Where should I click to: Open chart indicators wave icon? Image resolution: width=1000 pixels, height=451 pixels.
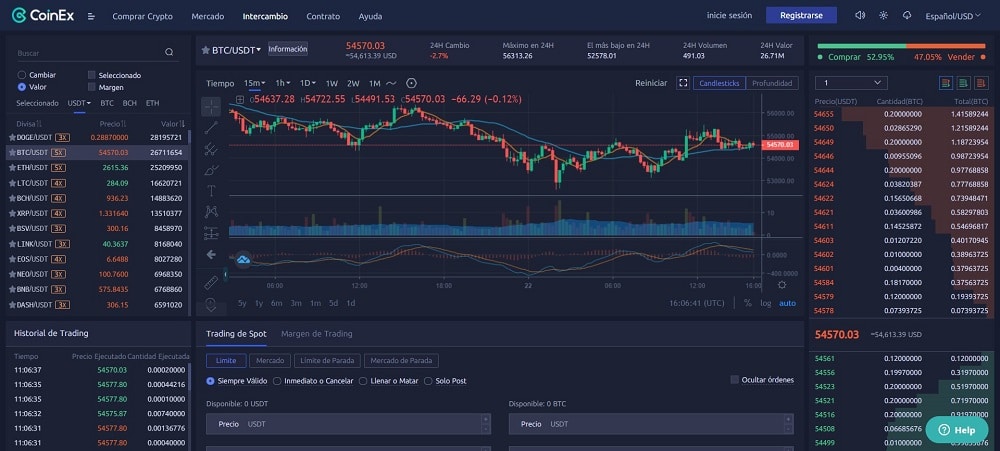click(392, 83)
